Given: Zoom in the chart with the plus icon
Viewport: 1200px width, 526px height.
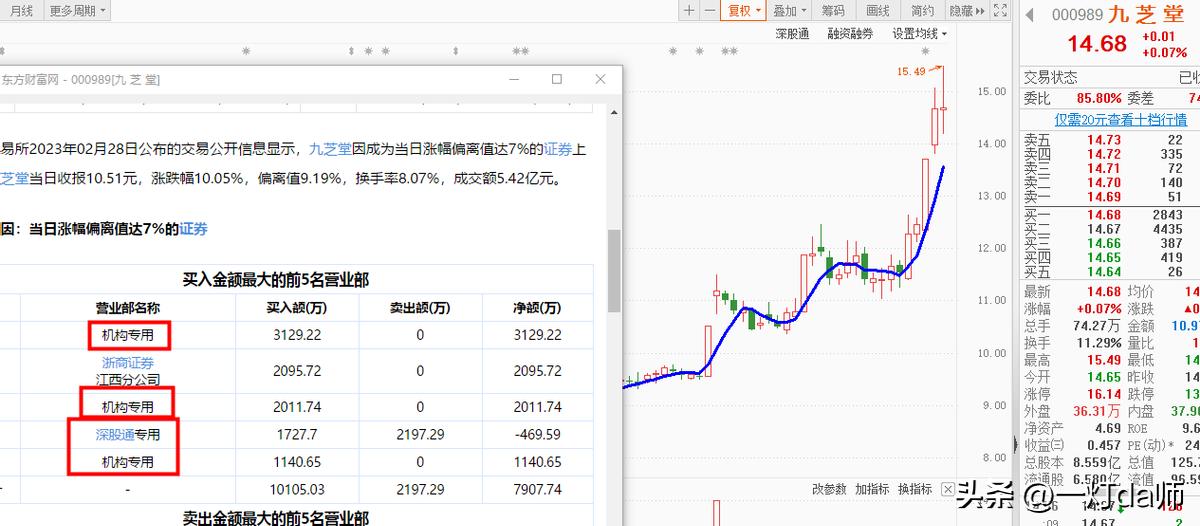Looking at the screenshot, I should (x=689, y=11).
